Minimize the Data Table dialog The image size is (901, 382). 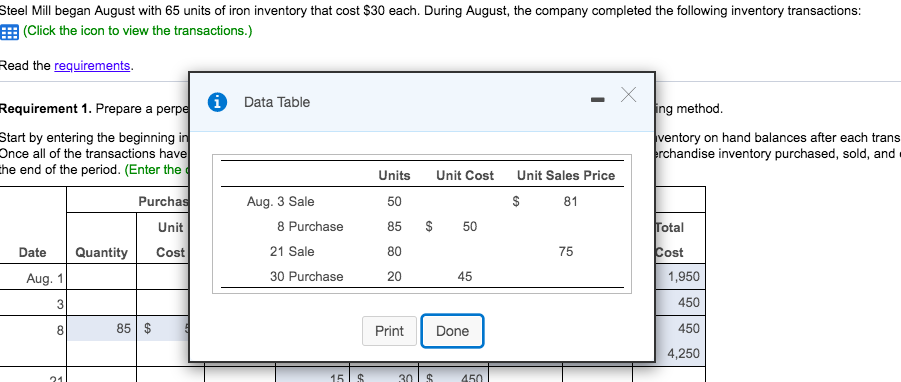click(x=598, y=101)
